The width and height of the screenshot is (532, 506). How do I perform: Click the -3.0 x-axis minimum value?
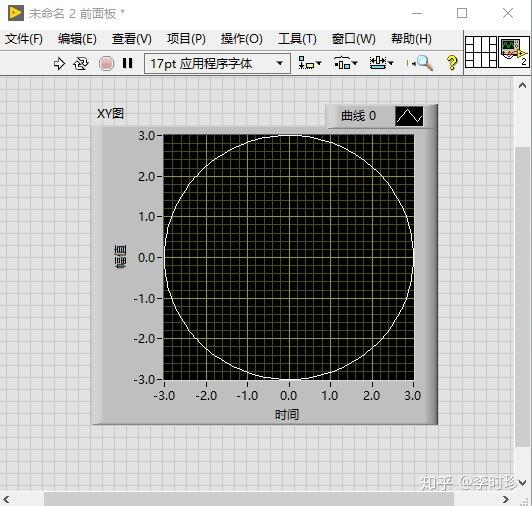point(164,396)
